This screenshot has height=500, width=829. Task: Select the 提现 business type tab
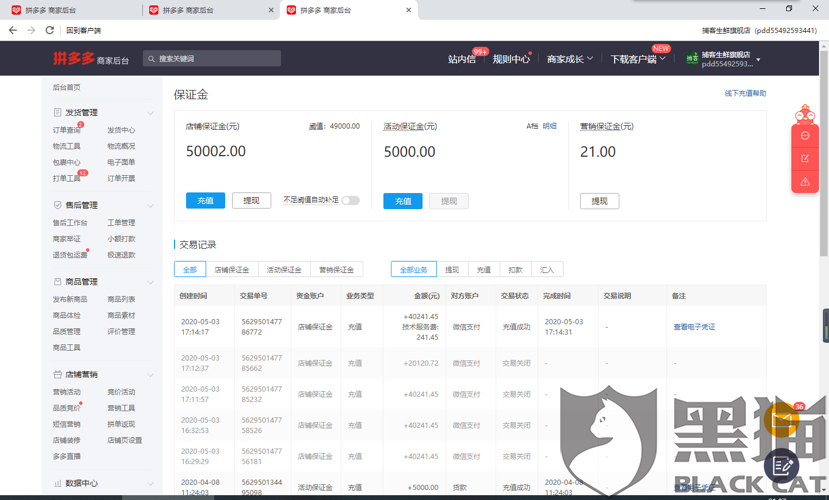point(452,270)
